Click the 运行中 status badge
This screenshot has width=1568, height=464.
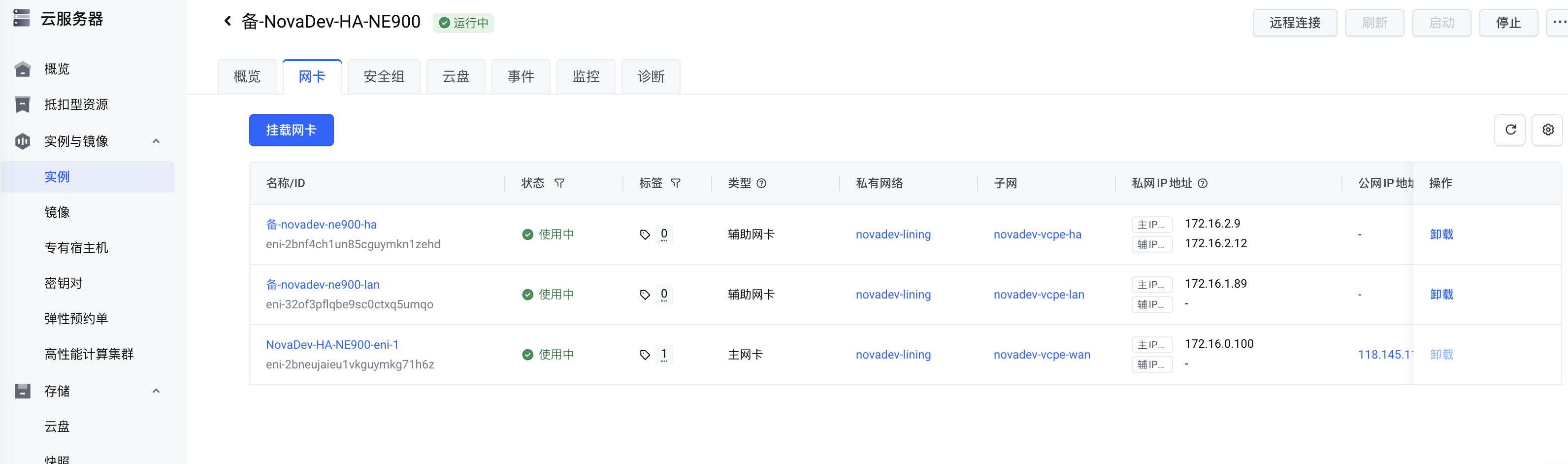(x=463, y=23)
